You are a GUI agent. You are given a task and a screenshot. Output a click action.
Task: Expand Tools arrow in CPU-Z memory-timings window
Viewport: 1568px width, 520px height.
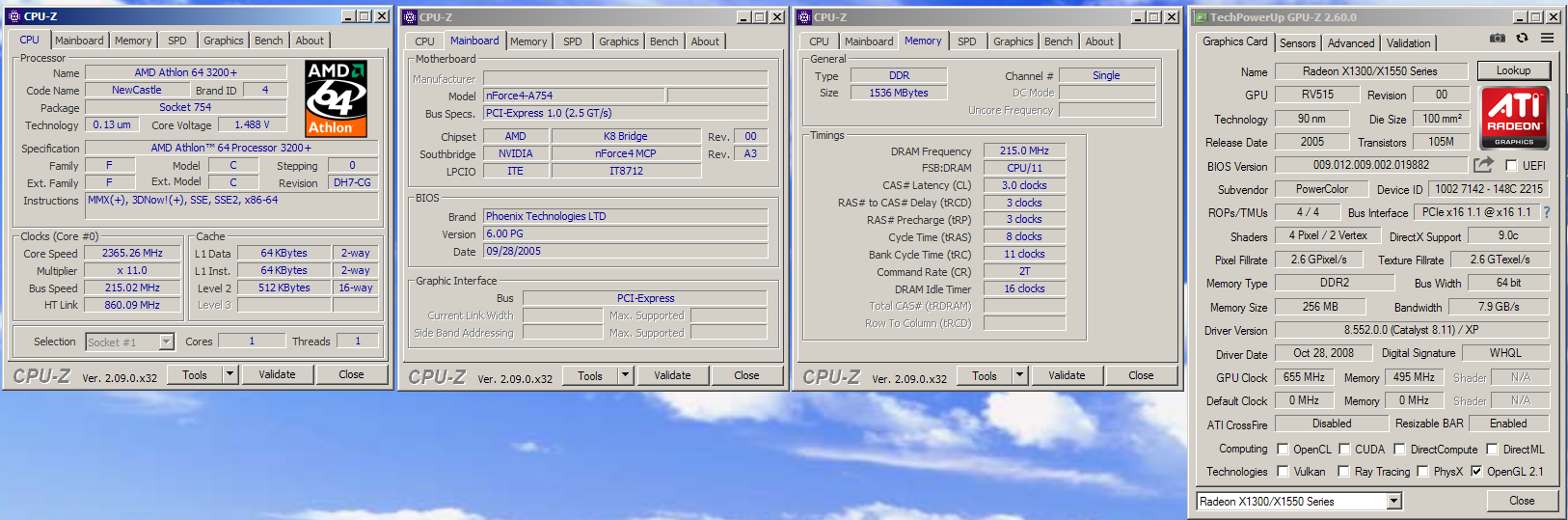[1019, 375]
